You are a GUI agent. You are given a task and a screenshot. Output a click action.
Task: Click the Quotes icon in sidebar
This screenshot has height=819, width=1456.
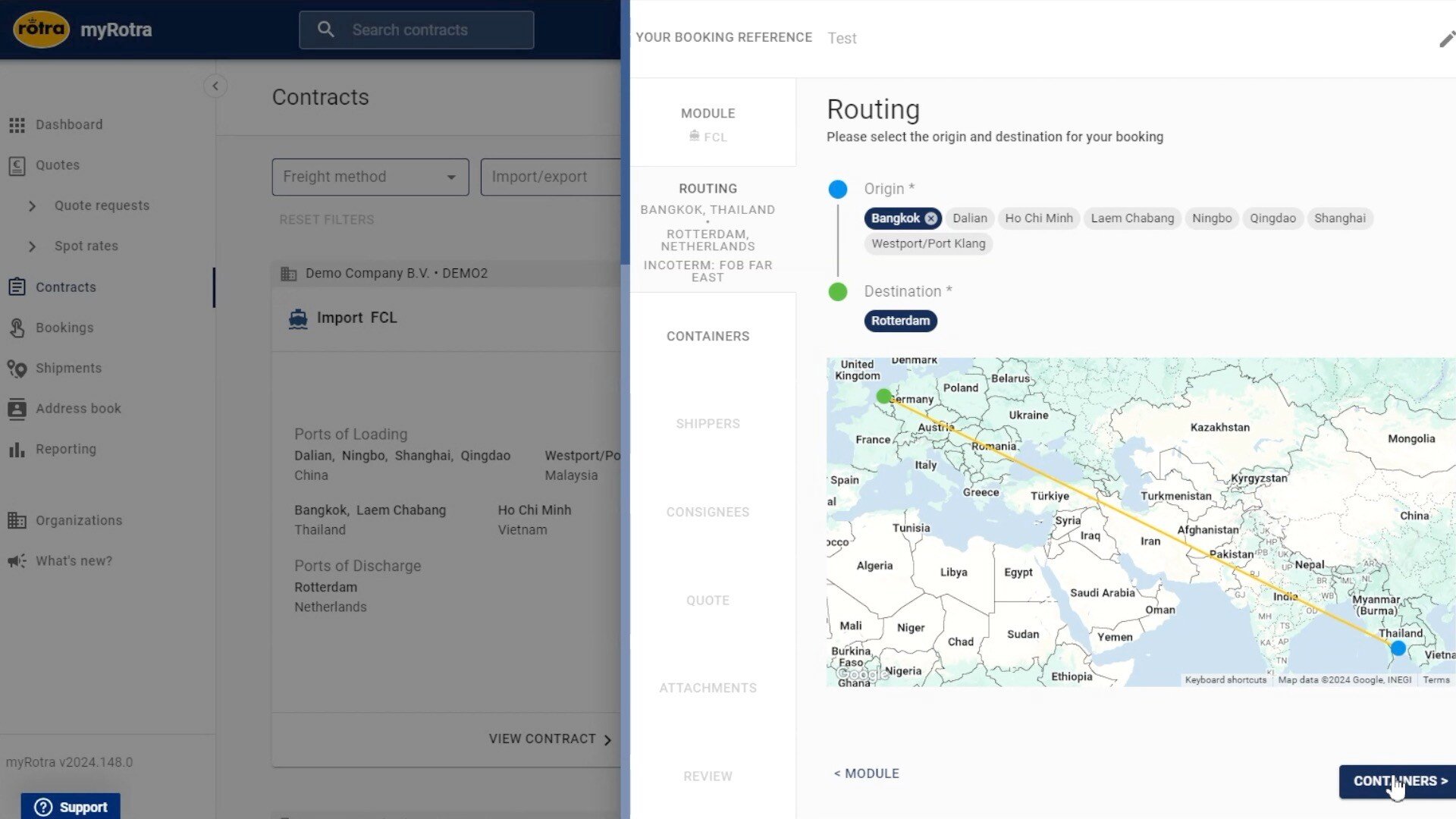click(17, 165)
